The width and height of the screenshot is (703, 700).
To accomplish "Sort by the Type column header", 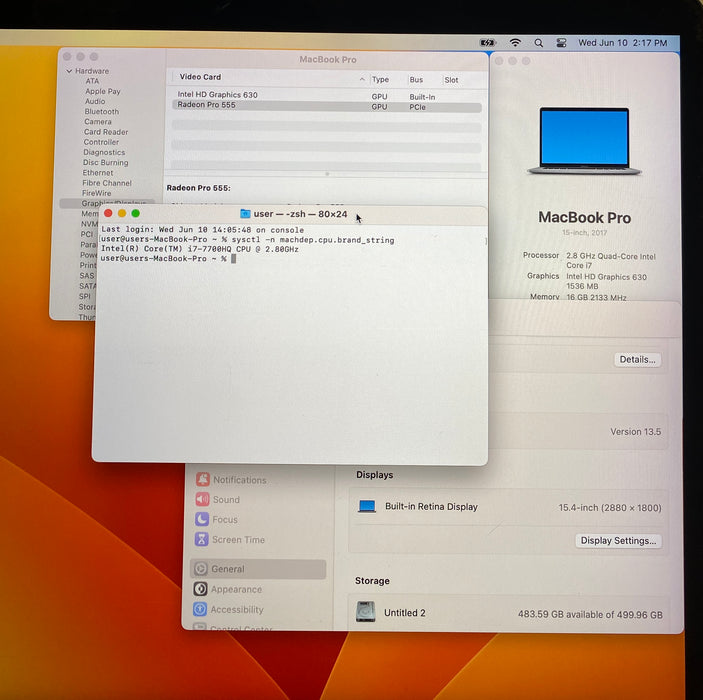I will (x=380, y=79).
